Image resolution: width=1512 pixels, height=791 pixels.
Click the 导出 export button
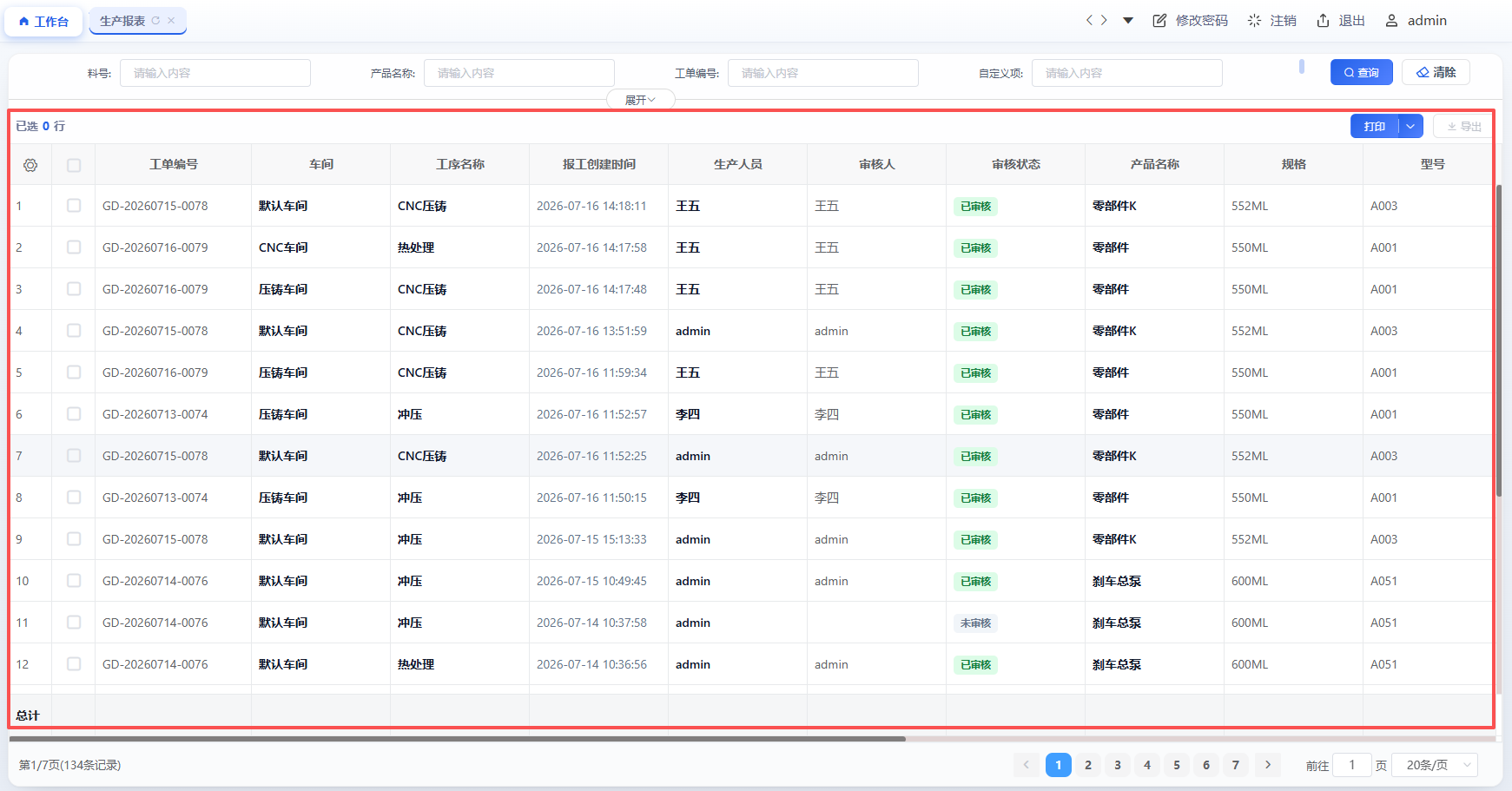(x=1464, y=126)
